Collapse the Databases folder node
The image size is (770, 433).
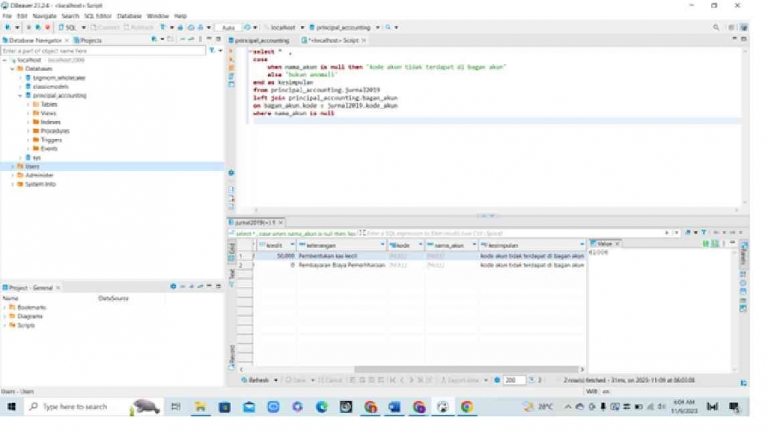tap(13, 69)
